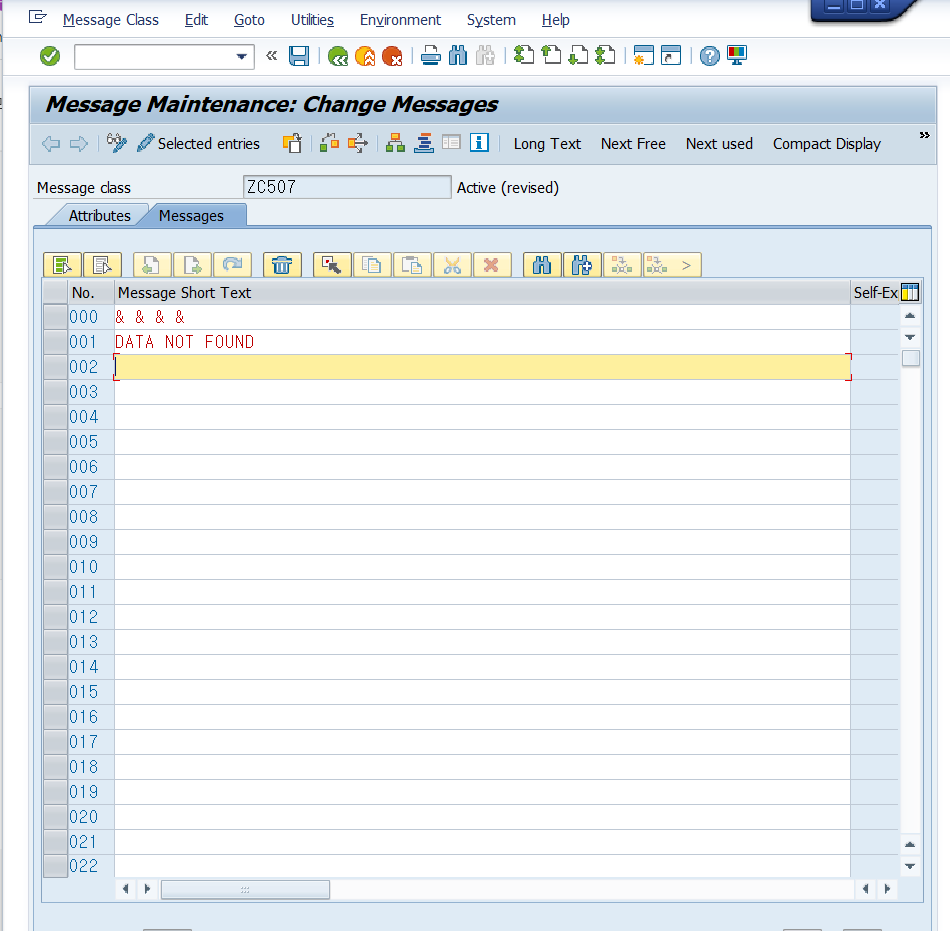Click the Select All icon in table toolbar

click(62, 265)
